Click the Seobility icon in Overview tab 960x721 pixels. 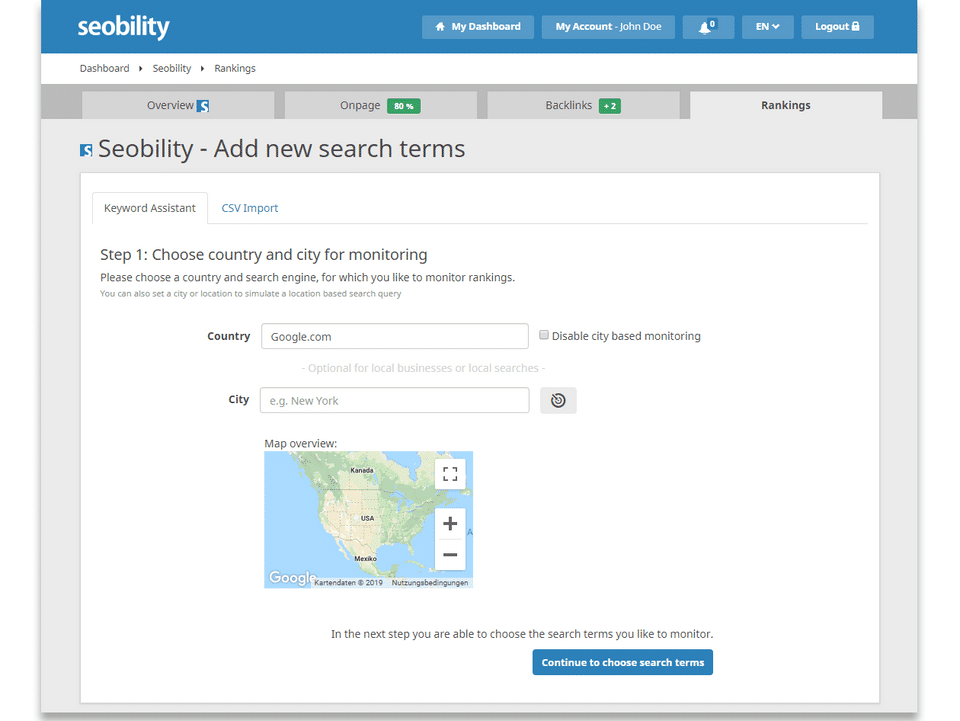point(203,106)
